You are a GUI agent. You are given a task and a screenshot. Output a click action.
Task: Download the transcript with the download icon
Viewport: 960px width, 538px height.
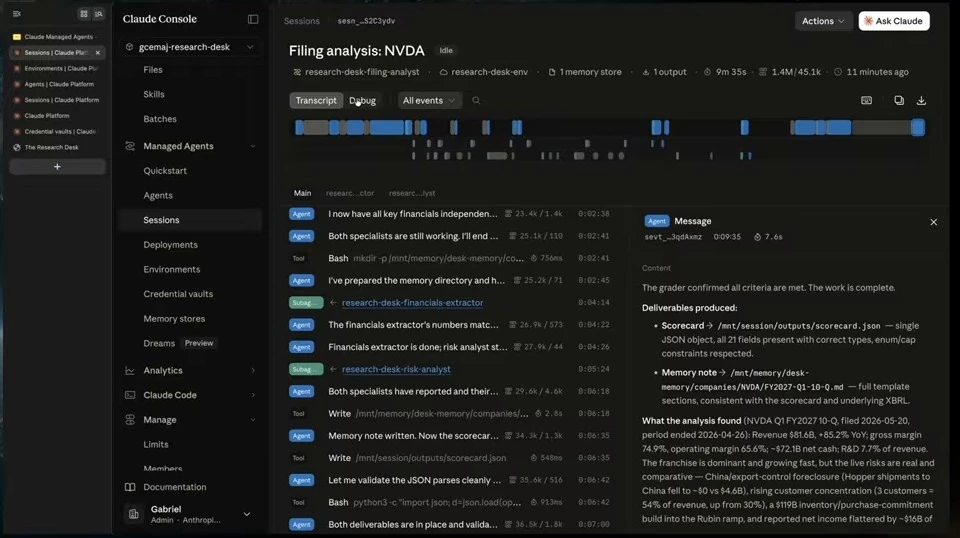[921, 100]
